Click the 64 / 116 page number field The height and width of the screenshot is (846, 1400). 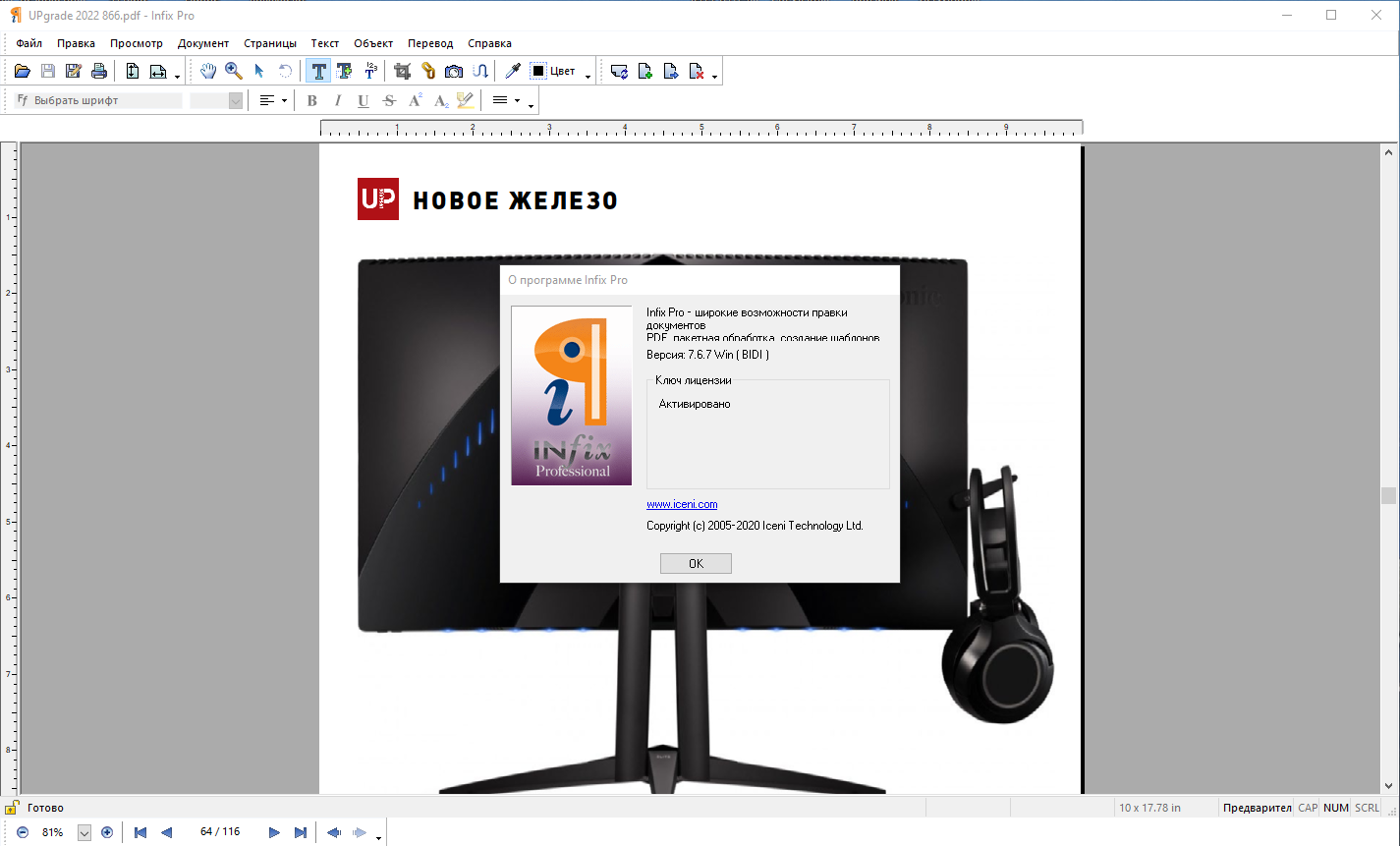point(220,832)
